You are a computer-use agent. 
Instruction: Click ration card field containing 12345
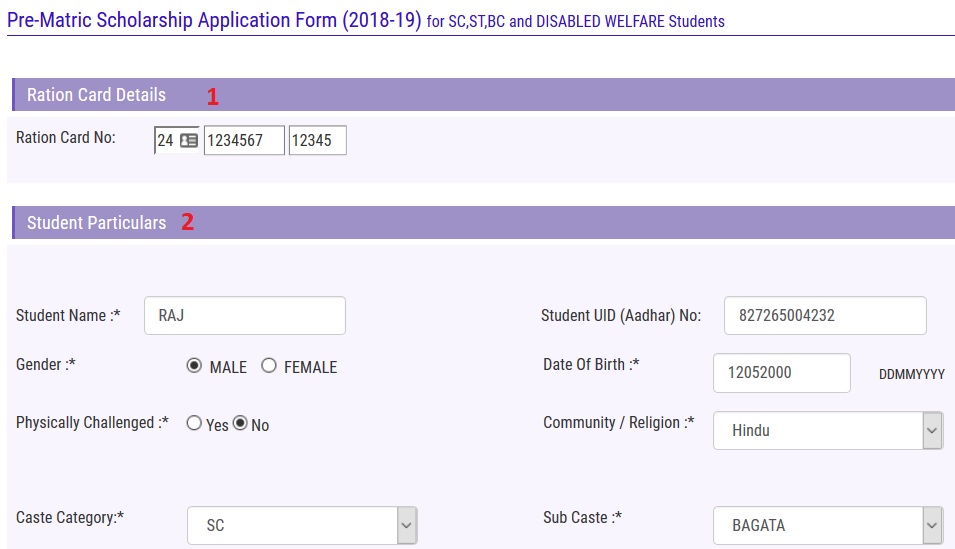coord(317,141)
